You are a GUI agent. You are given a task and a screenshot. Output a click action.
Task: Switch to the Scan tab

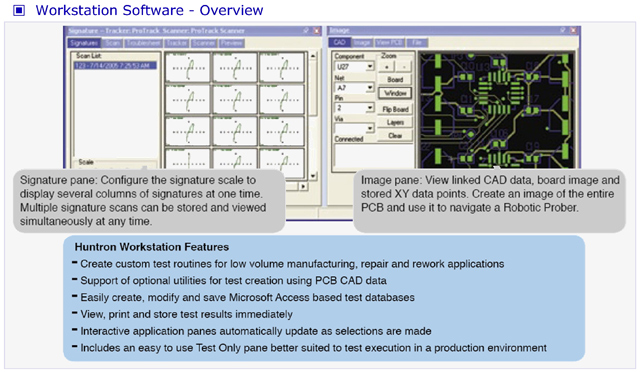click(x=112, y=43)
